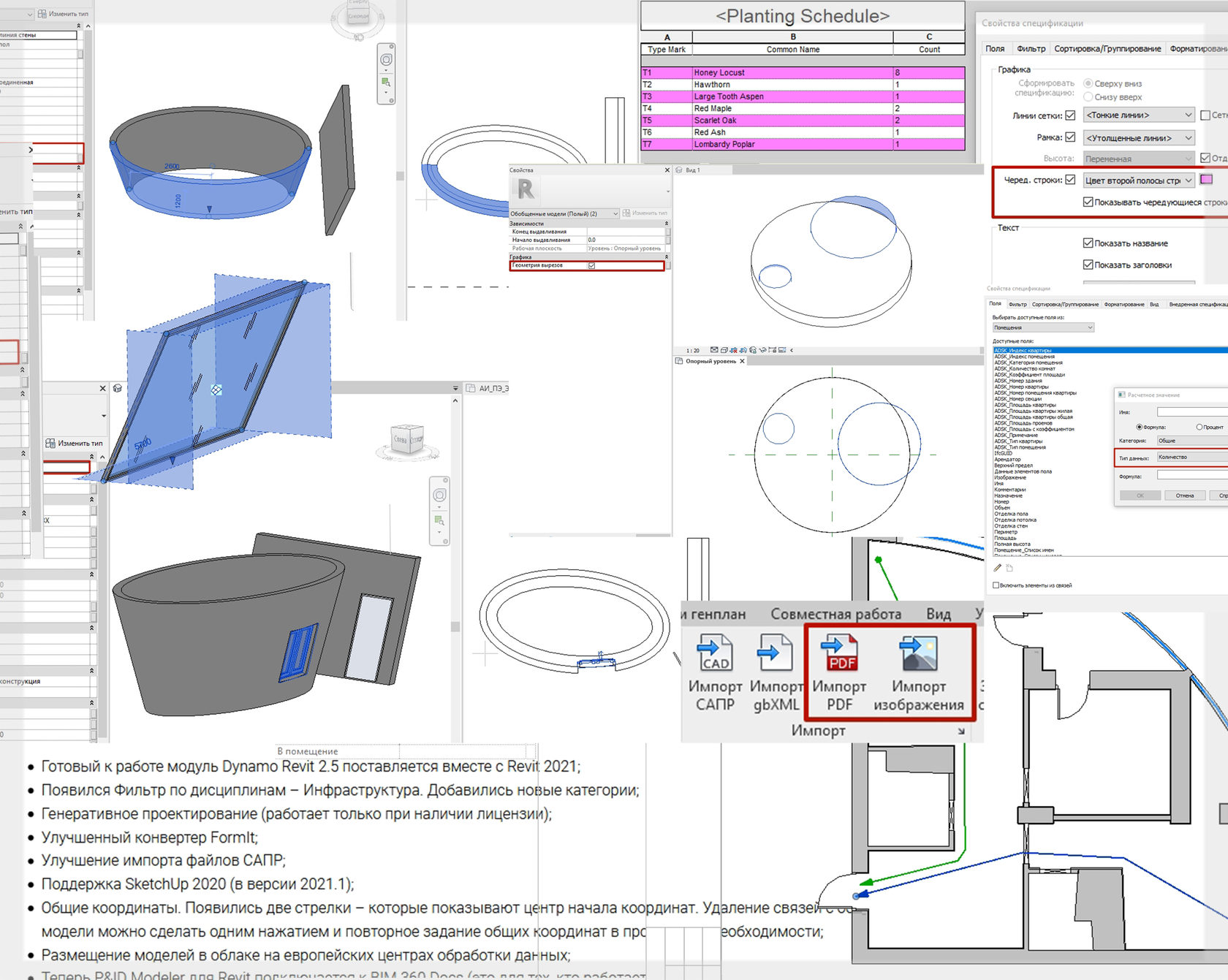Click the Импорт gbXML icon
Image resolution: width=1228 pixels, height=980 pixels.
(x=774, y=653)
